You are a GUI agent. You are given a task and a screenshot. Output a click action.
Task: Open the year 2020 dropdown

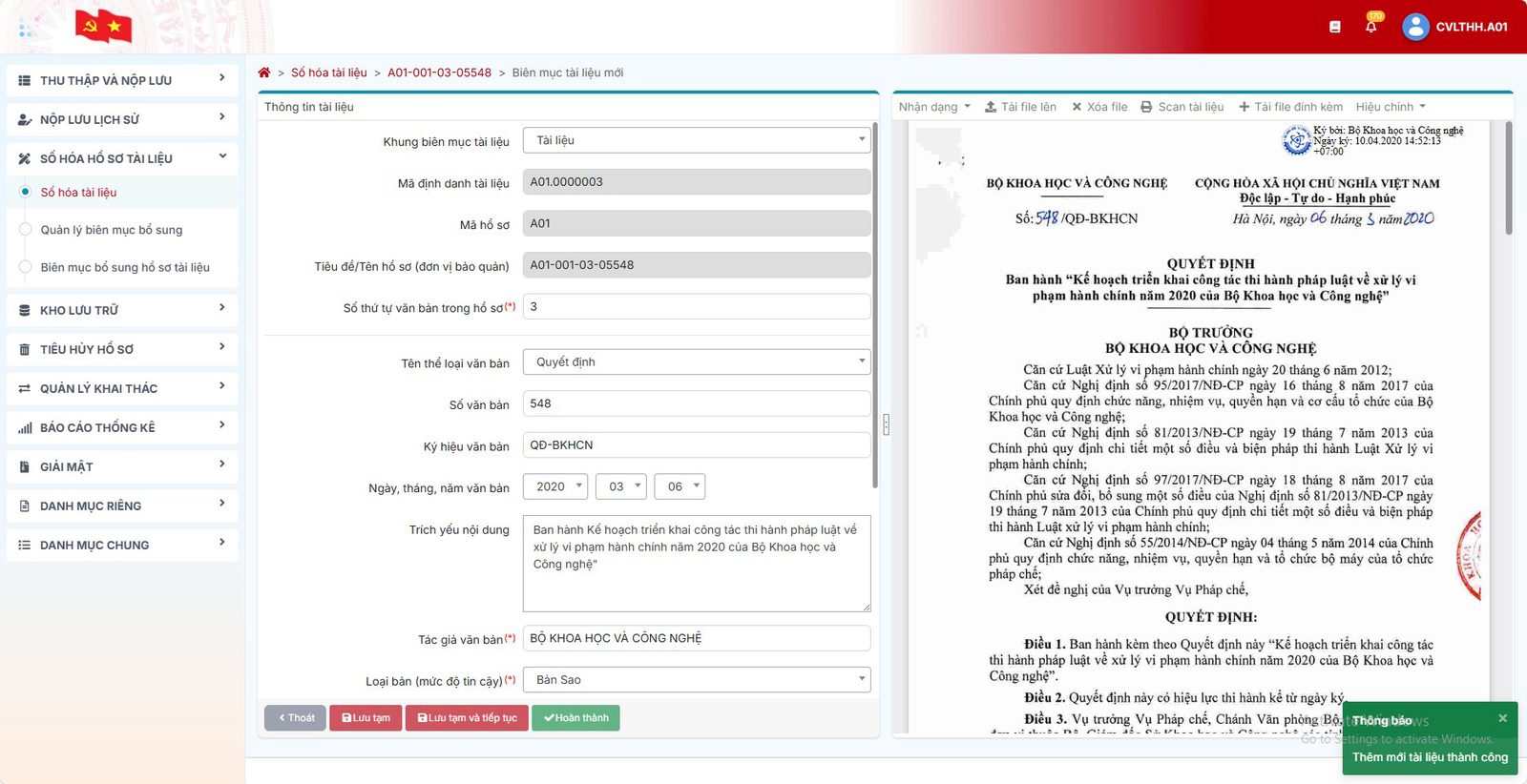[x=555, y=486]
